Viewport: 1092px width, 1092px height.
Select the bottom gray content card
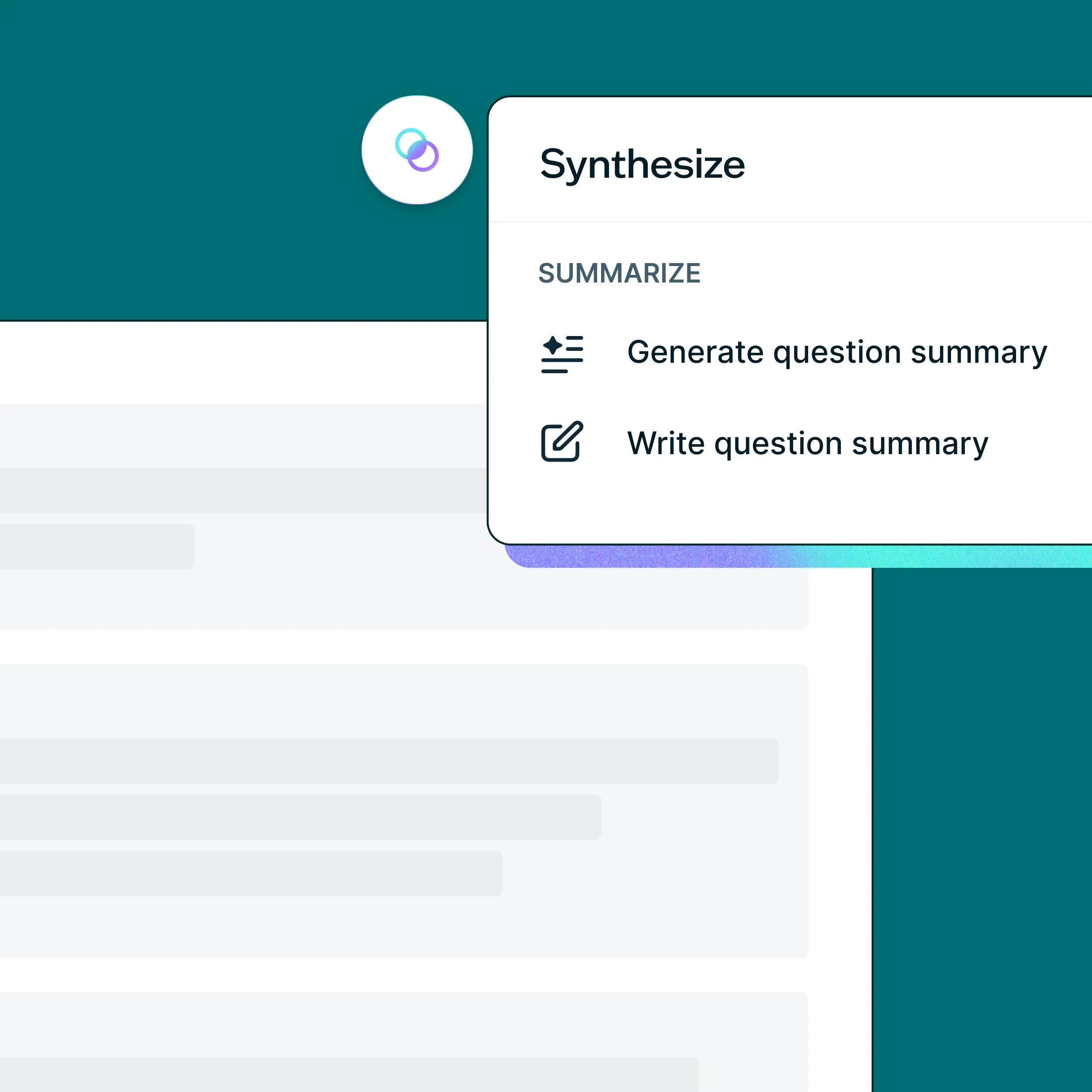396,1023
